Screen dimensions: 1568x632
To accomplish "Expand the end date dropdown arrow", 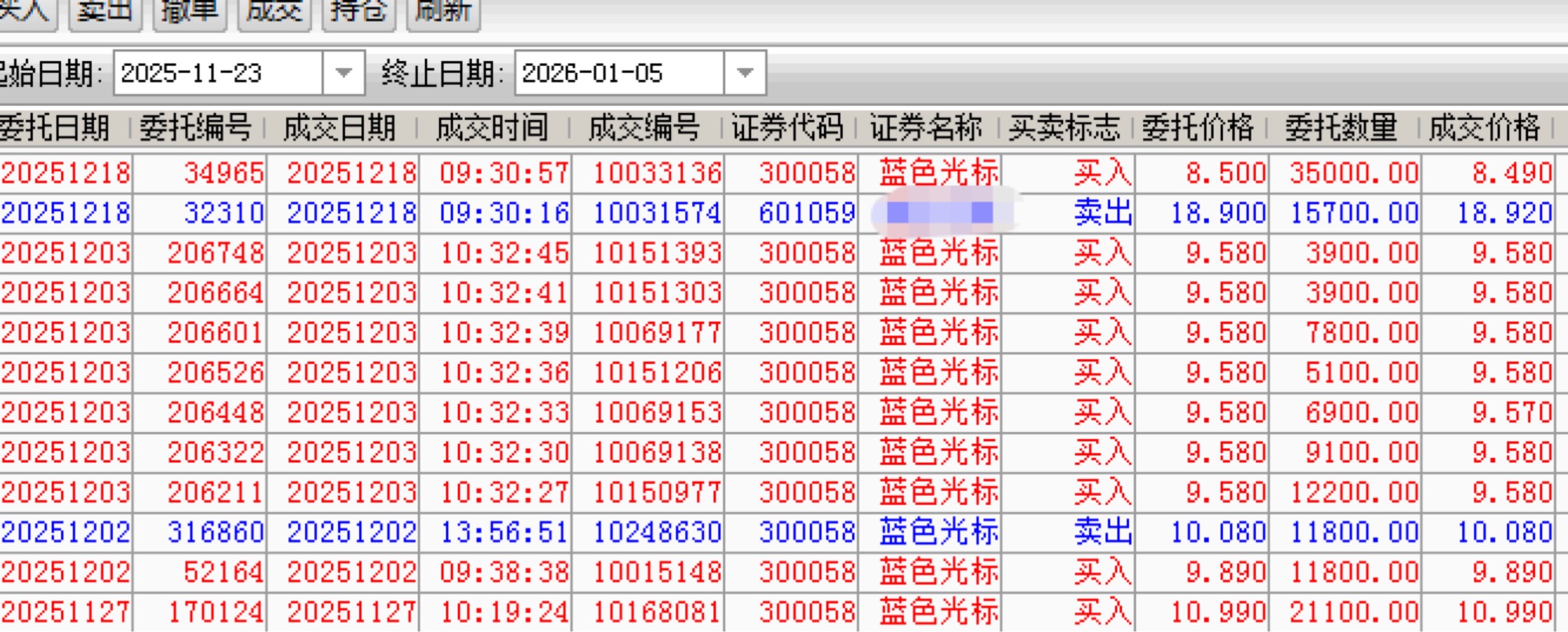I will [x=745, y=73].
